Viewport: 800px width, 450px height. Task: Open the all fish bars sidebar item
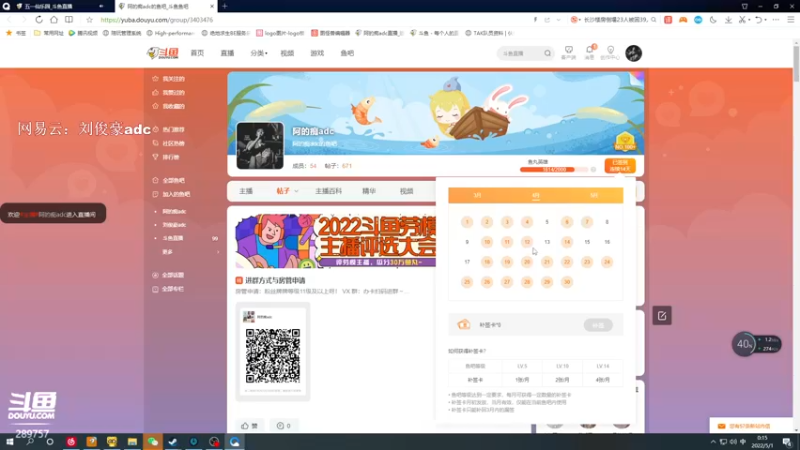(x=169, y=180)
